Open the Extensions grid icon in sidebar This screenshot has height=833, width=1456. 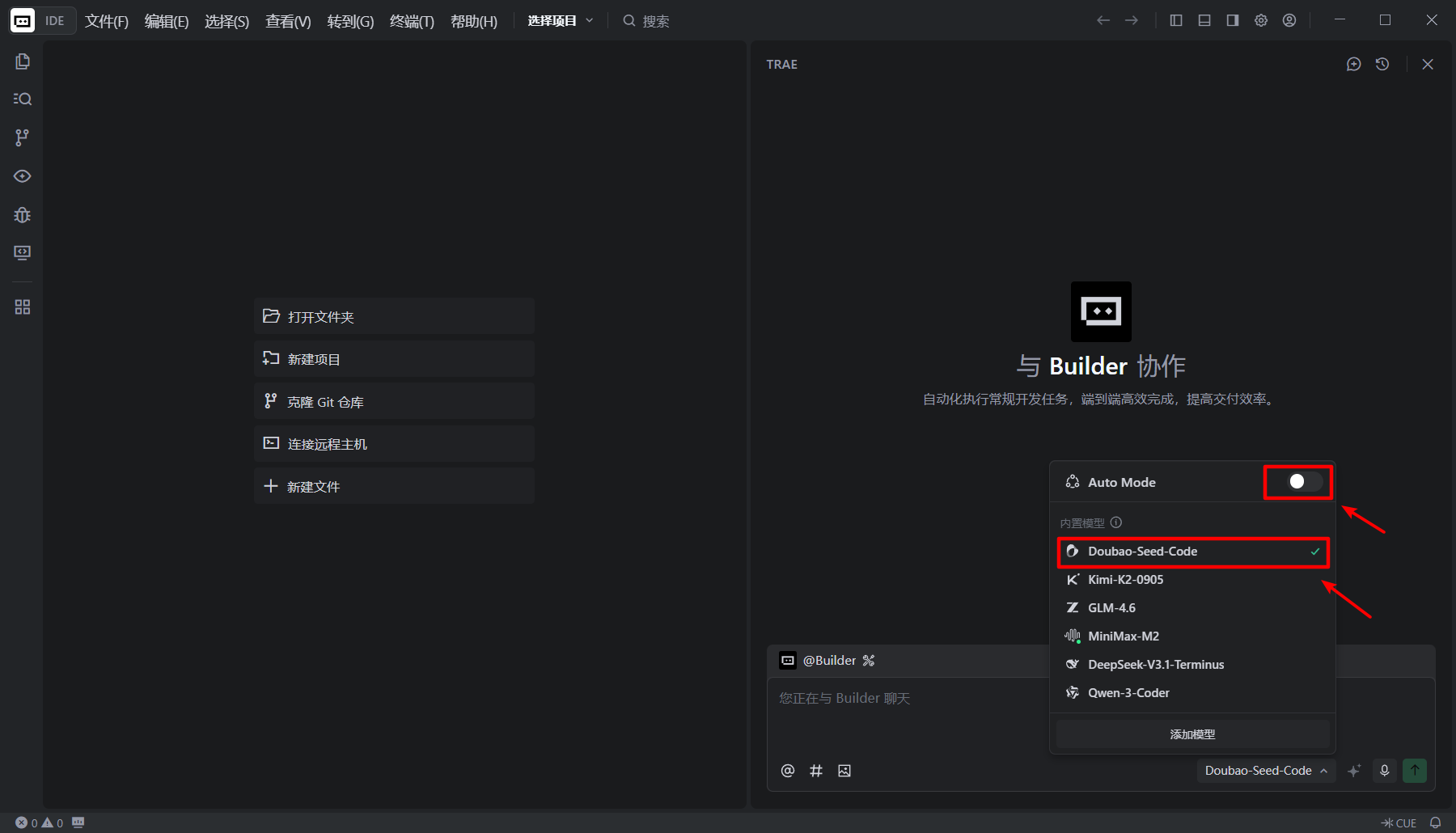(x=23, y=307)
